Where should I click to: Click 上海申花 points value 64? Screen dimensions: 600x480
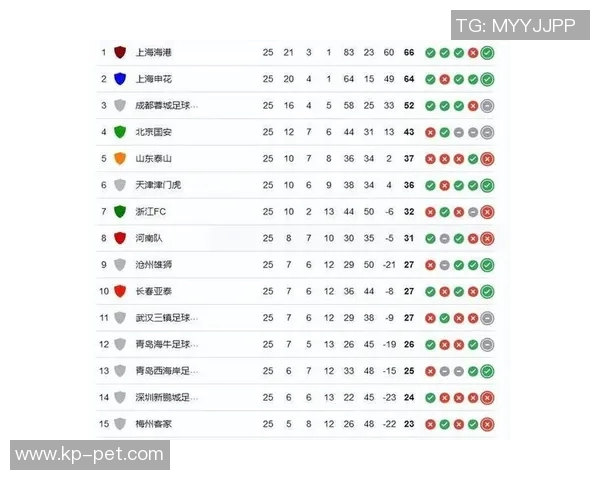(x=409, y=79)
